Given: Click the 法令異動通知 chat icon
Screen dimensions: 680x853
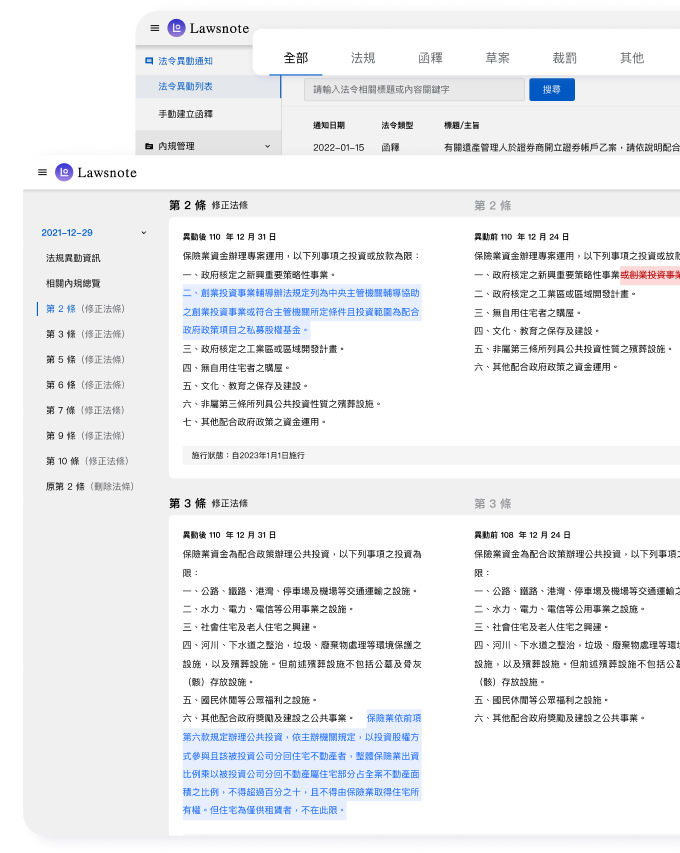Looking at the screenshot, I should tap(149, 61).
